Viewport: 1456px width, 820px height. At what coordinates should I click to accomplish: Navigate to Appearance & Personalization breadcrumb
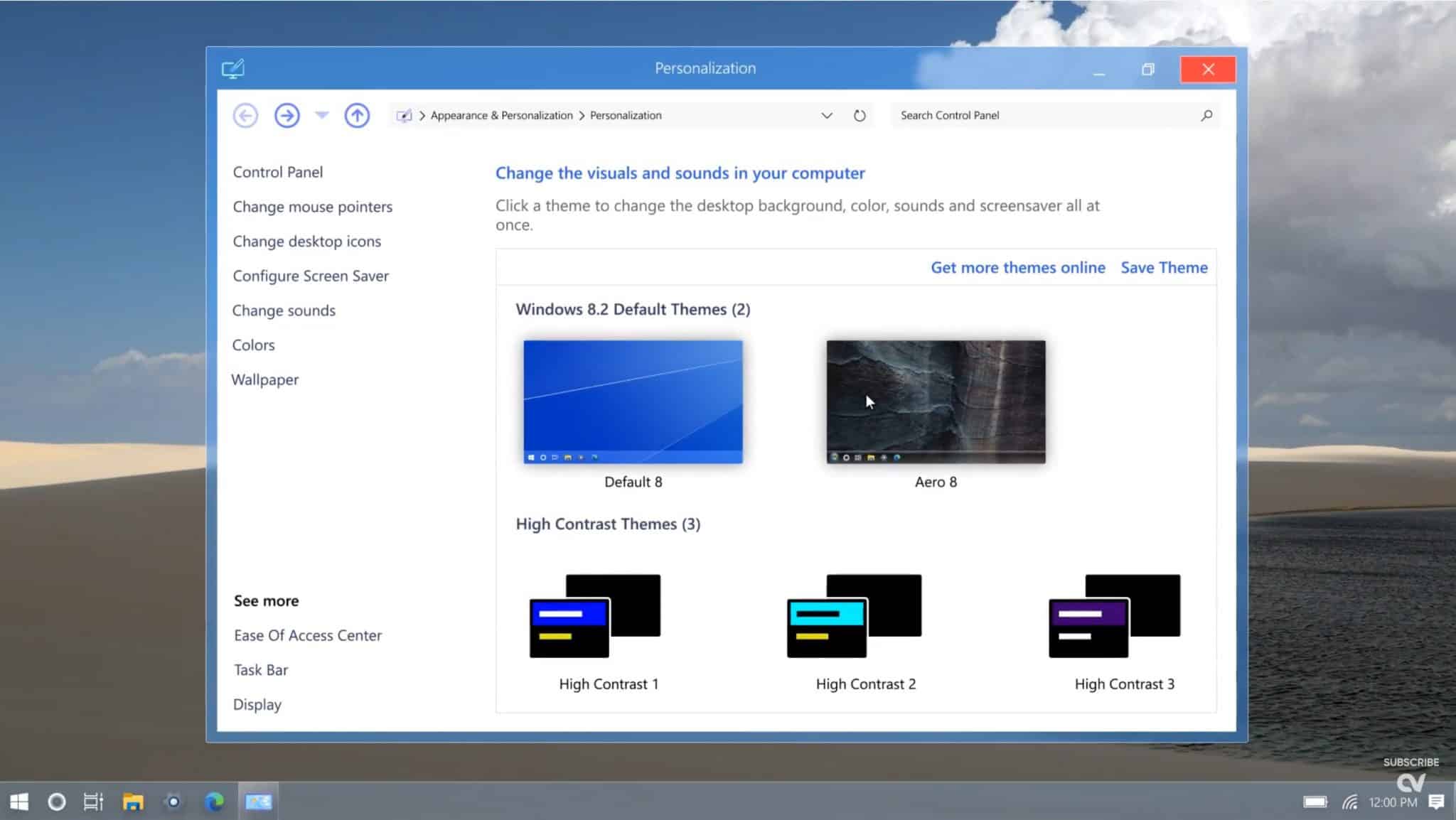[x=501, y=114]
